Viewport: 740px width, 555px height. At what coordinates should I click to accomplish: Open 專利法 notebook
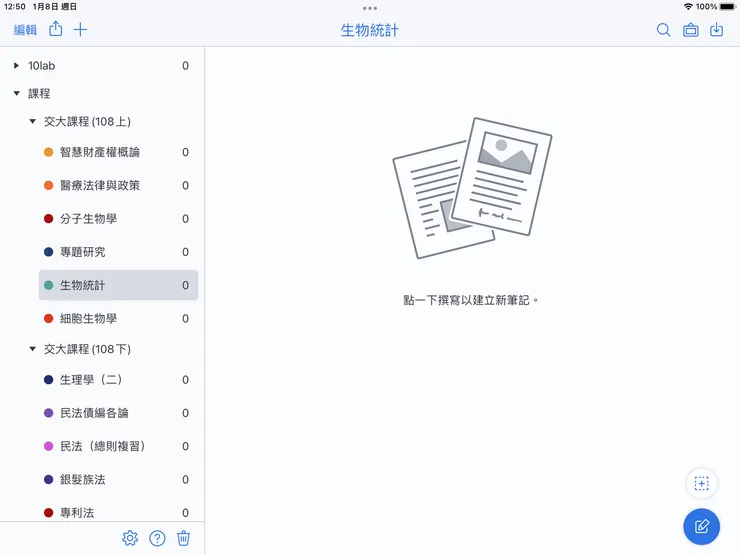(x=118, y=513)
